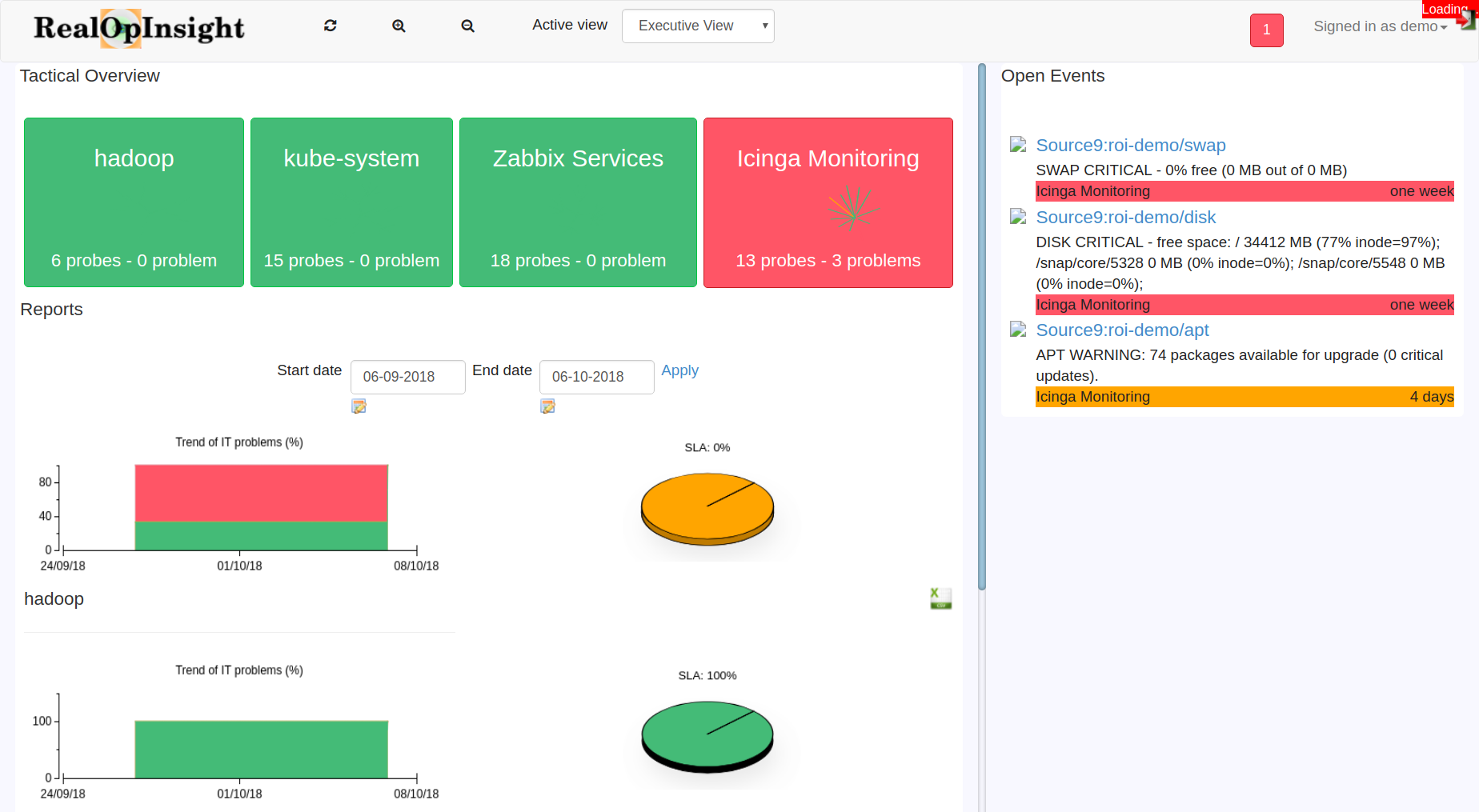
Task: Select the kube-system overview tile
Action: click(351, 202)
